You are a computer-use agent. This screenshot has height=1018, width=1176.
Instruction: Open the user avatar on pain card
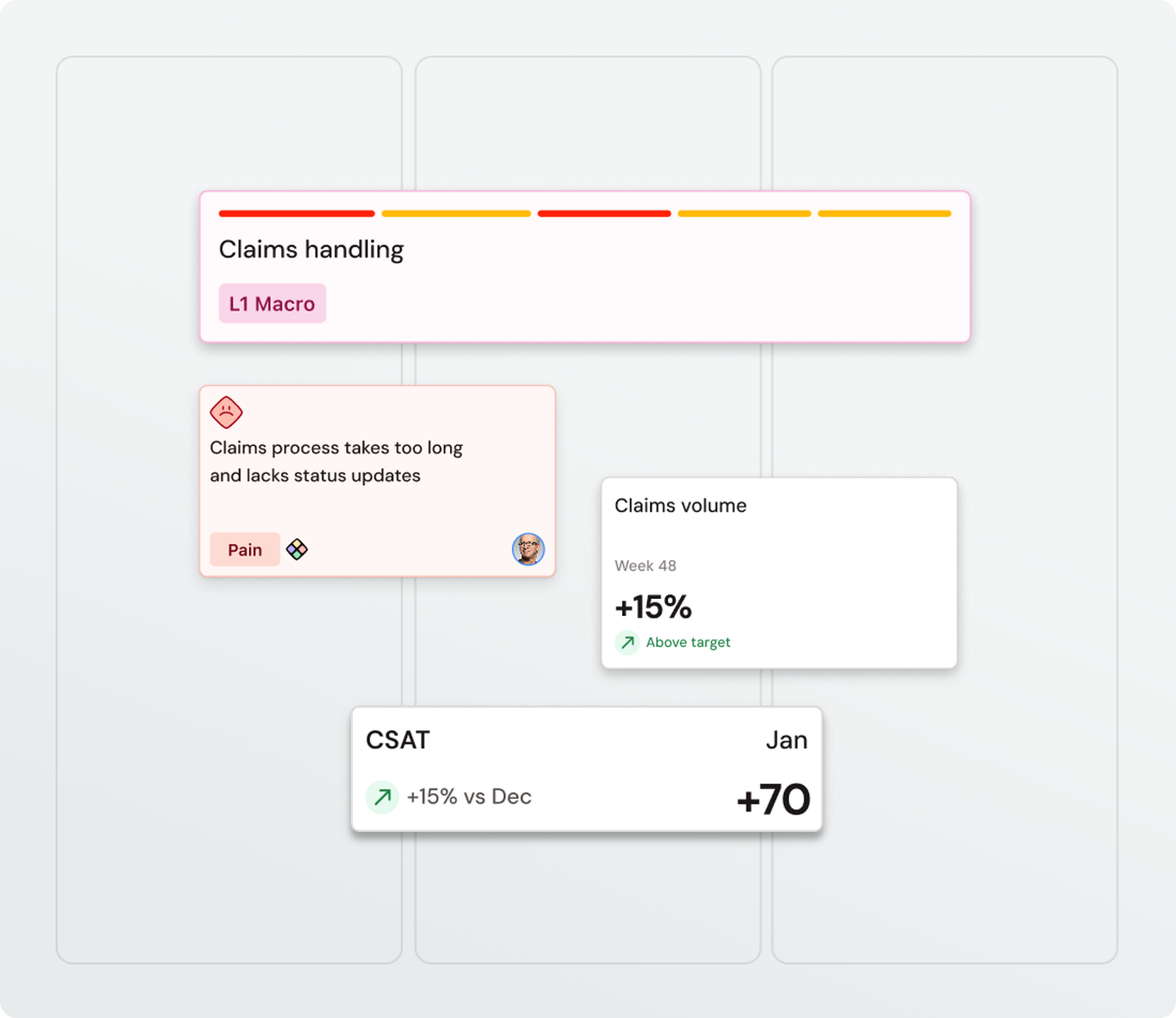[x=528, y=549]
